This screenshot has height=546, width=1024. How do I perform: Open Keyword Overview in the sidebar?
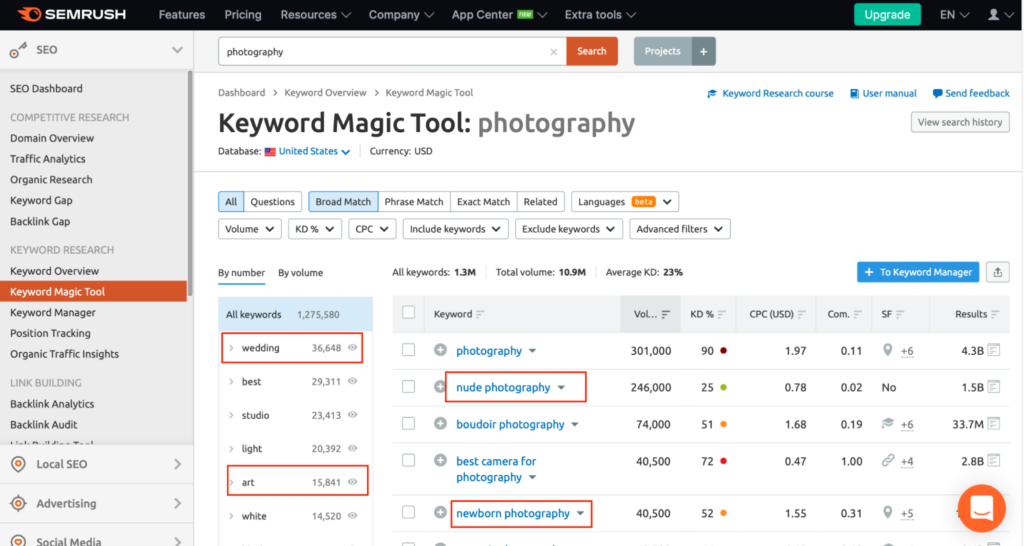(54, 271)
